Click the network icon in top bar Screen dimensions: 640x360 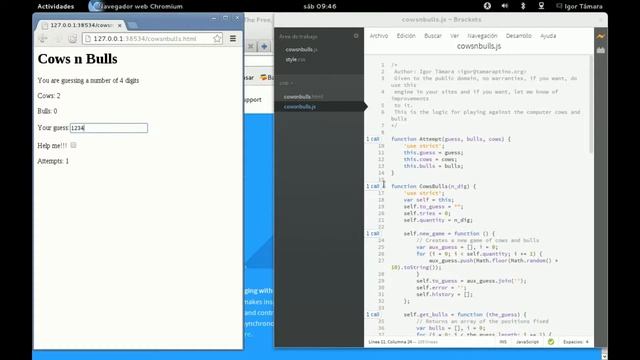(541, 6)
